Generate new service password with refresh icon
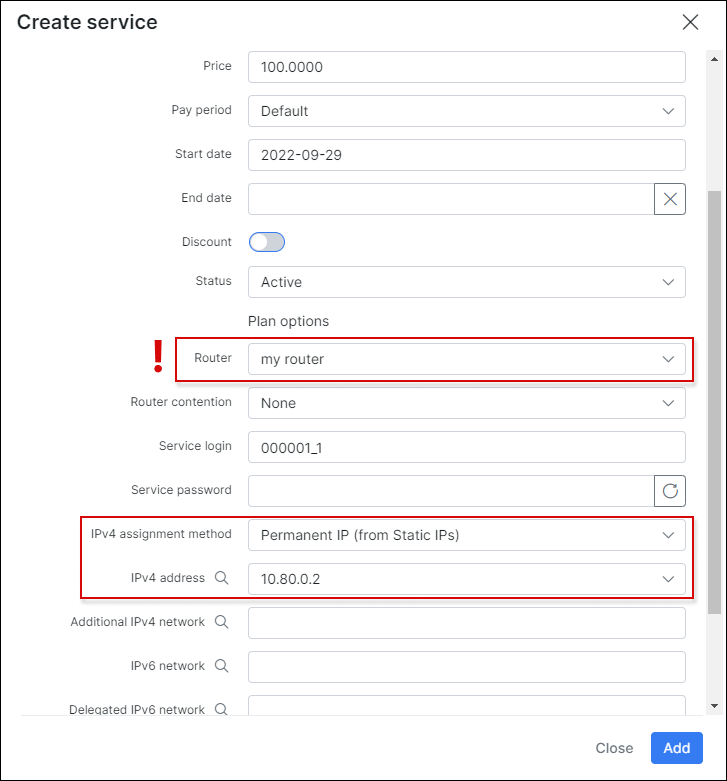This screenshot has width=727, height=781. coord(670,491)
